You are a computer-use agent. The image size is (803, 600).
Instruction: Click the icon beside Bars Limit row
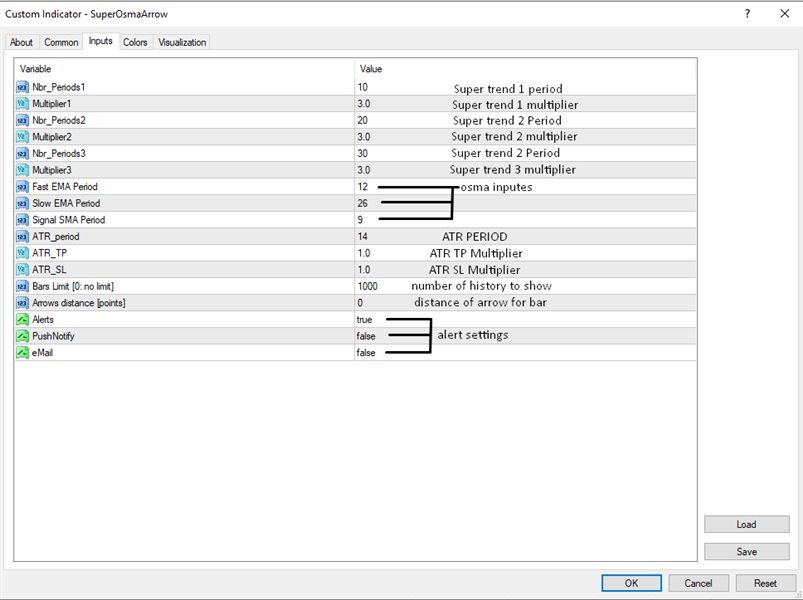coord(23,286)
